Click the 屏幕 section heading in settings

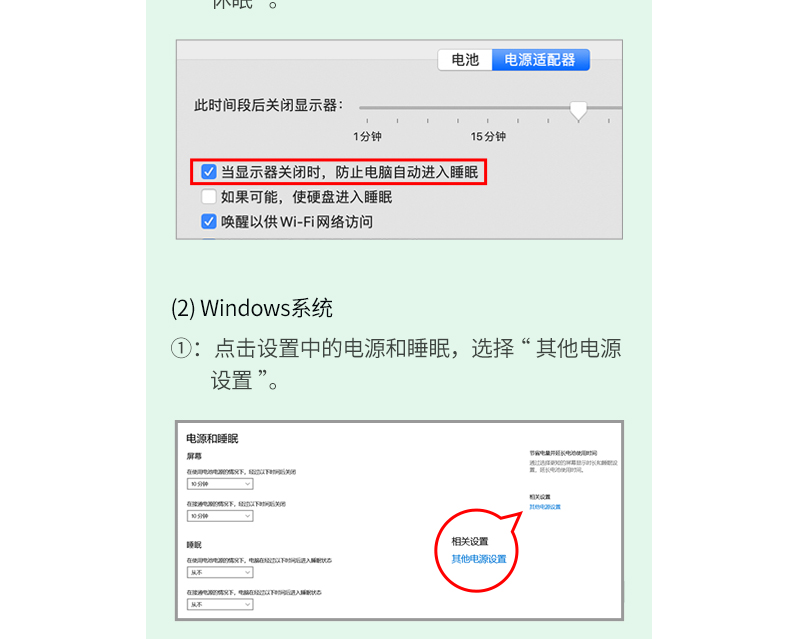click(194, 456)
